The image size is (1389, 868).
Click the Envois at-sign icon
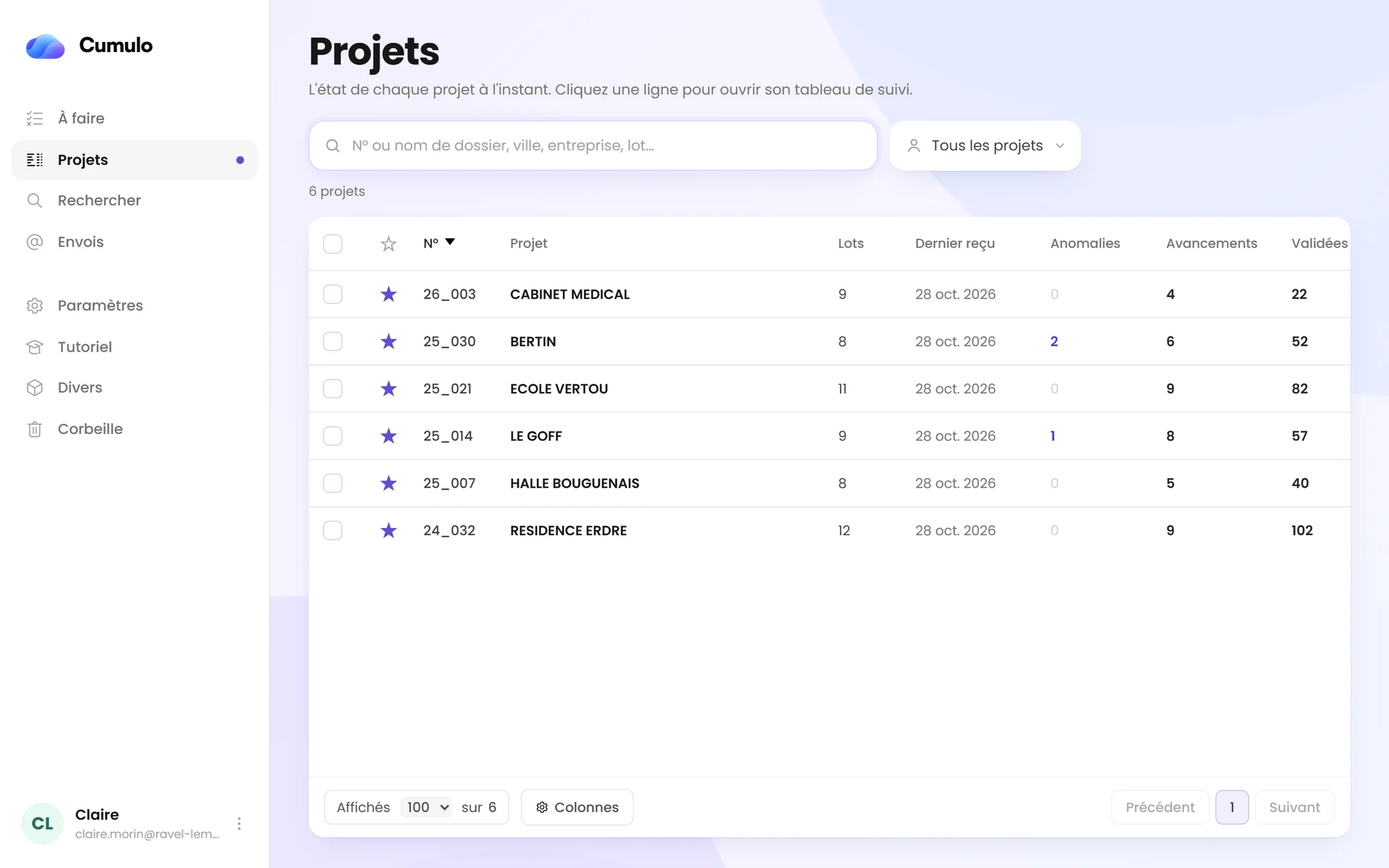35,242
